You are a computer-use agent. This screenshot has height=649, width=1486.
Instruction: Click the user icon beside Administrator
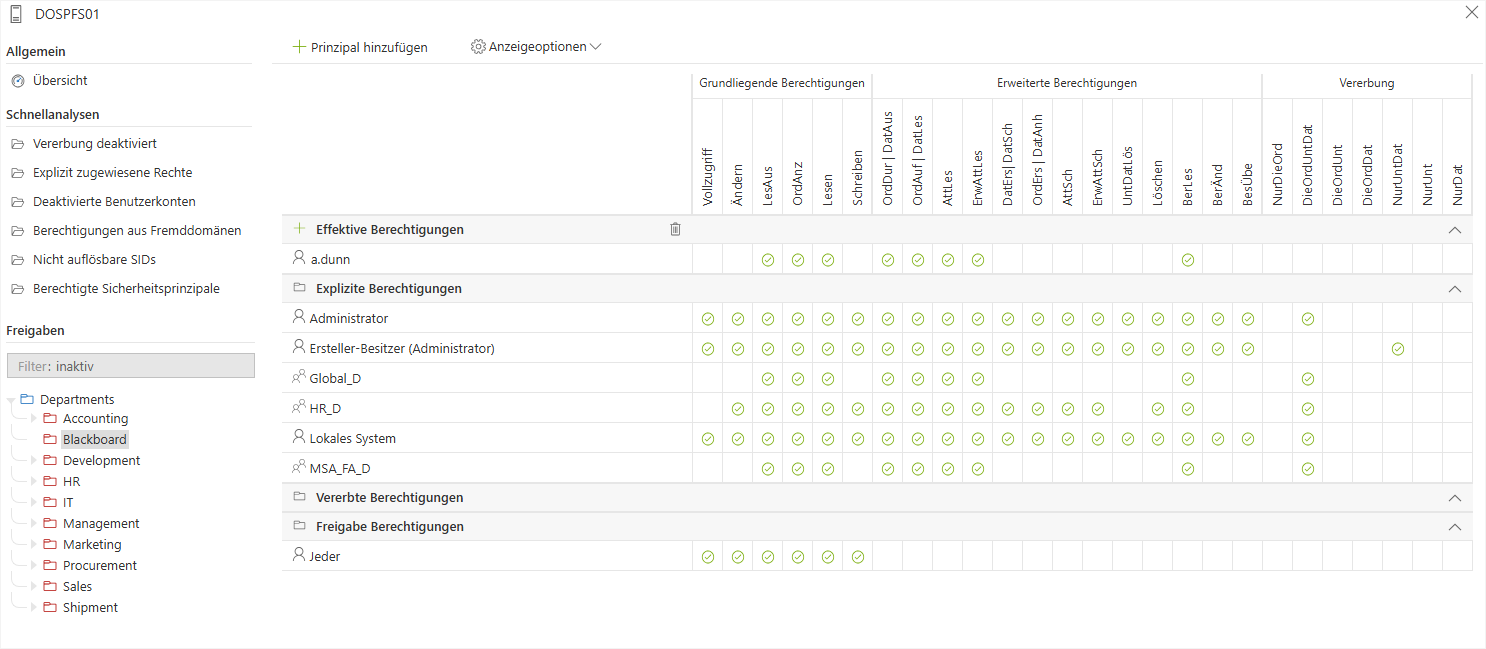pos(299,318)
